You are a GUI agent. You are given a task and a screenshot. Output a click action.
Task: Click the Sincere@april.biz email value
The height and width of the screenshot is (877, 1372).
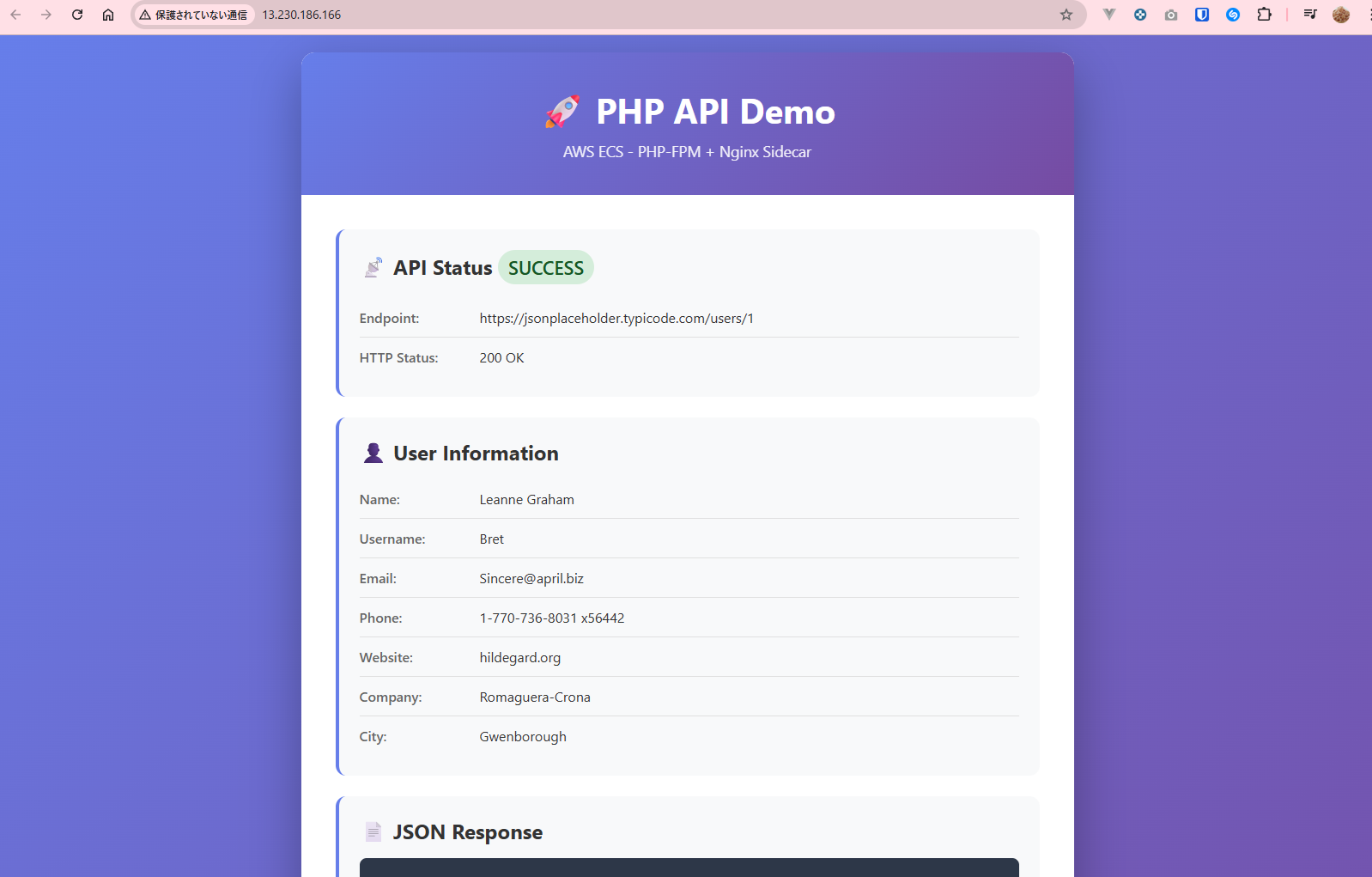pos(531,579)
